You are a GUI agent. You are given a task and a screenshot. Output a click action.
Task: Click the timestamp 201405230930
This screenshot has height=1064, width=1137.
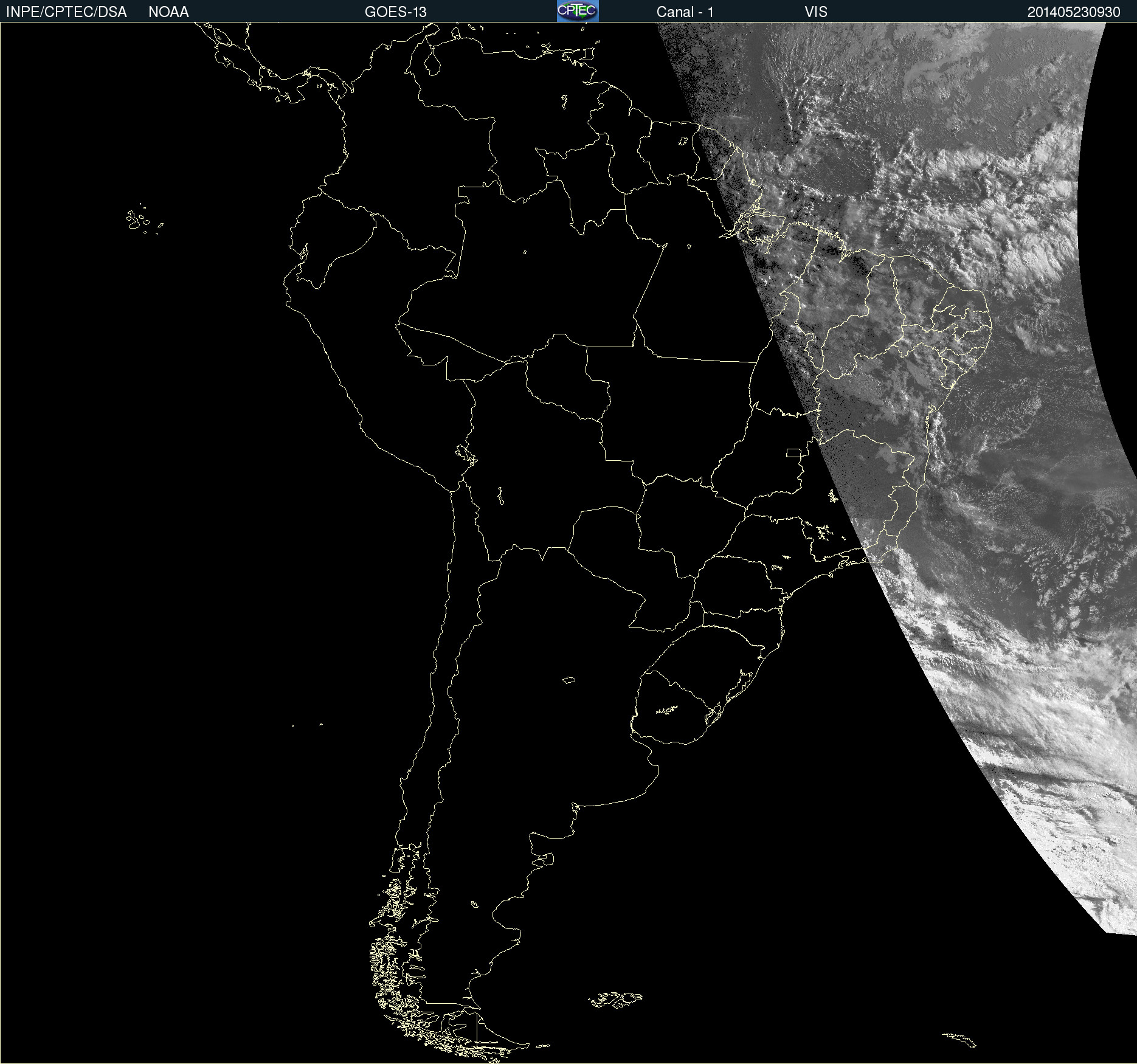[1074, 12]
